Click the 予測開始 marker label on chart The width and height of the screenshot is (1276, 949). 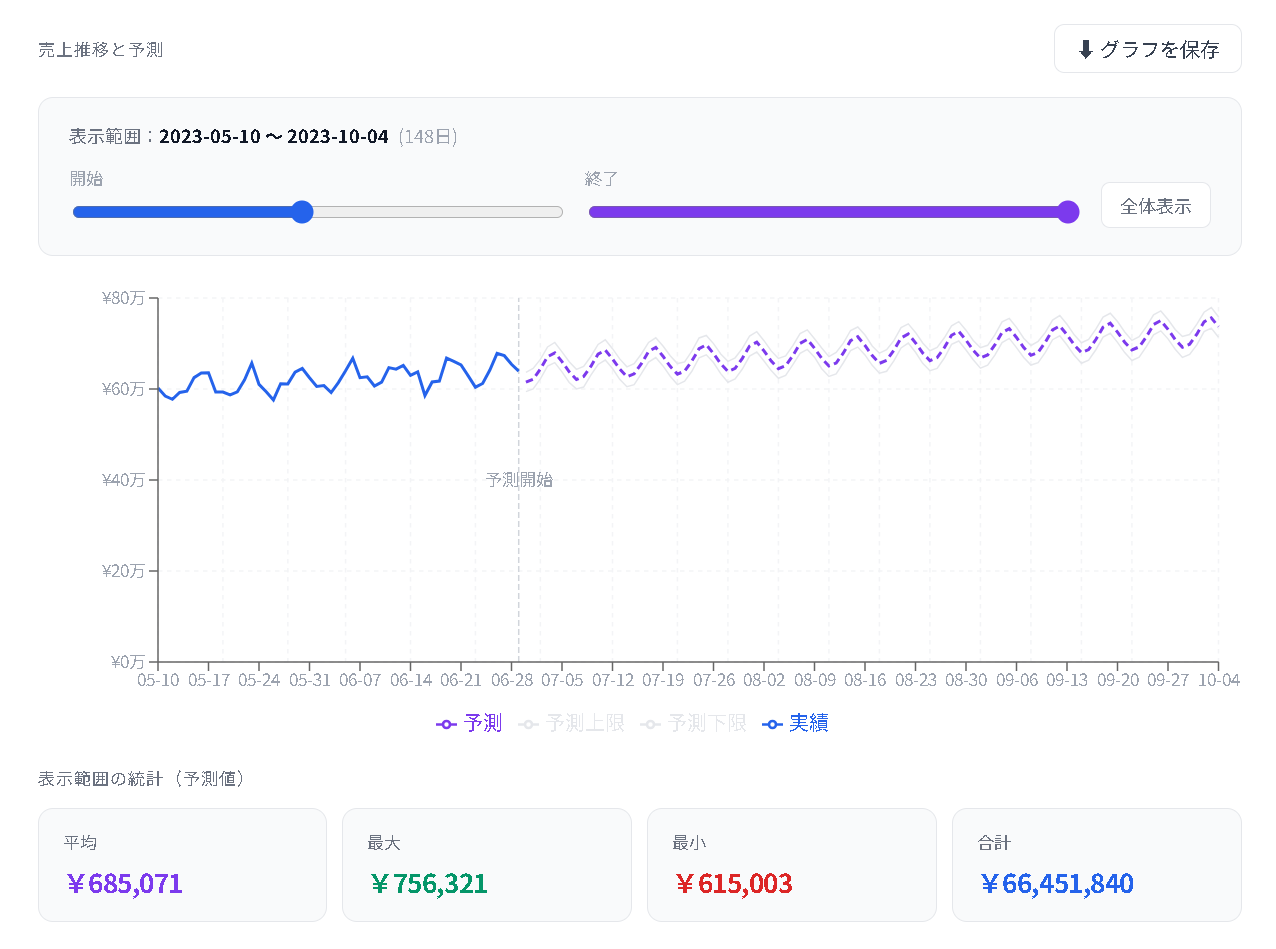(519, 480)
